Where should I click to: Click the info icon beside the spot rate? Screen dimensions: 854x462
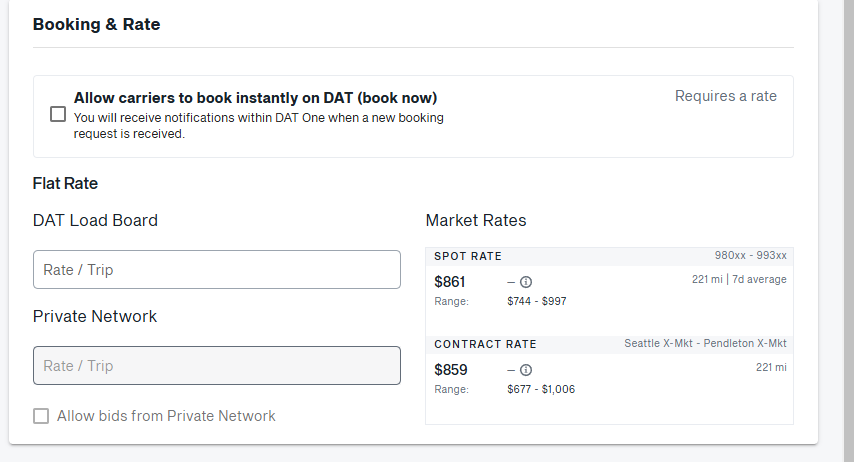[x=526, y=282]
